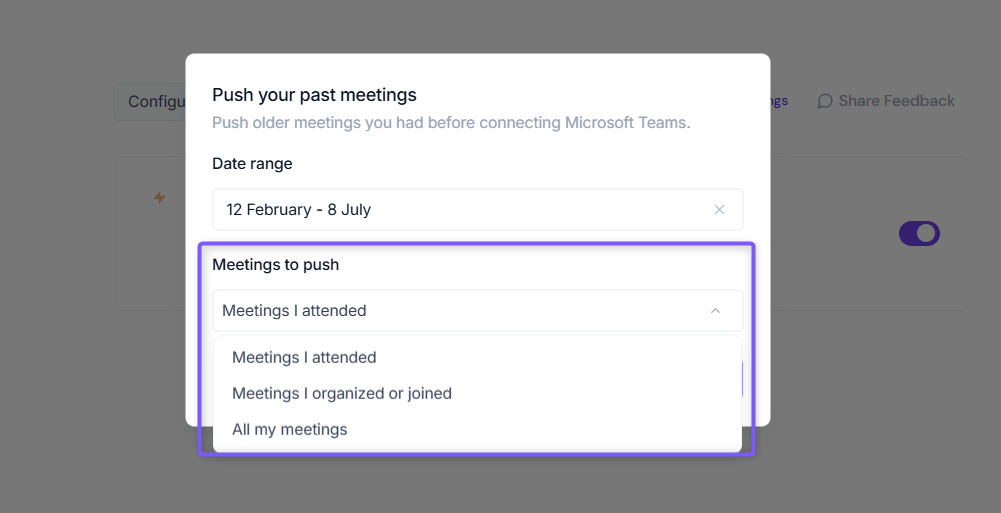
Task: Clear the date range with the X icon
Action: click(x=719, y=210)
